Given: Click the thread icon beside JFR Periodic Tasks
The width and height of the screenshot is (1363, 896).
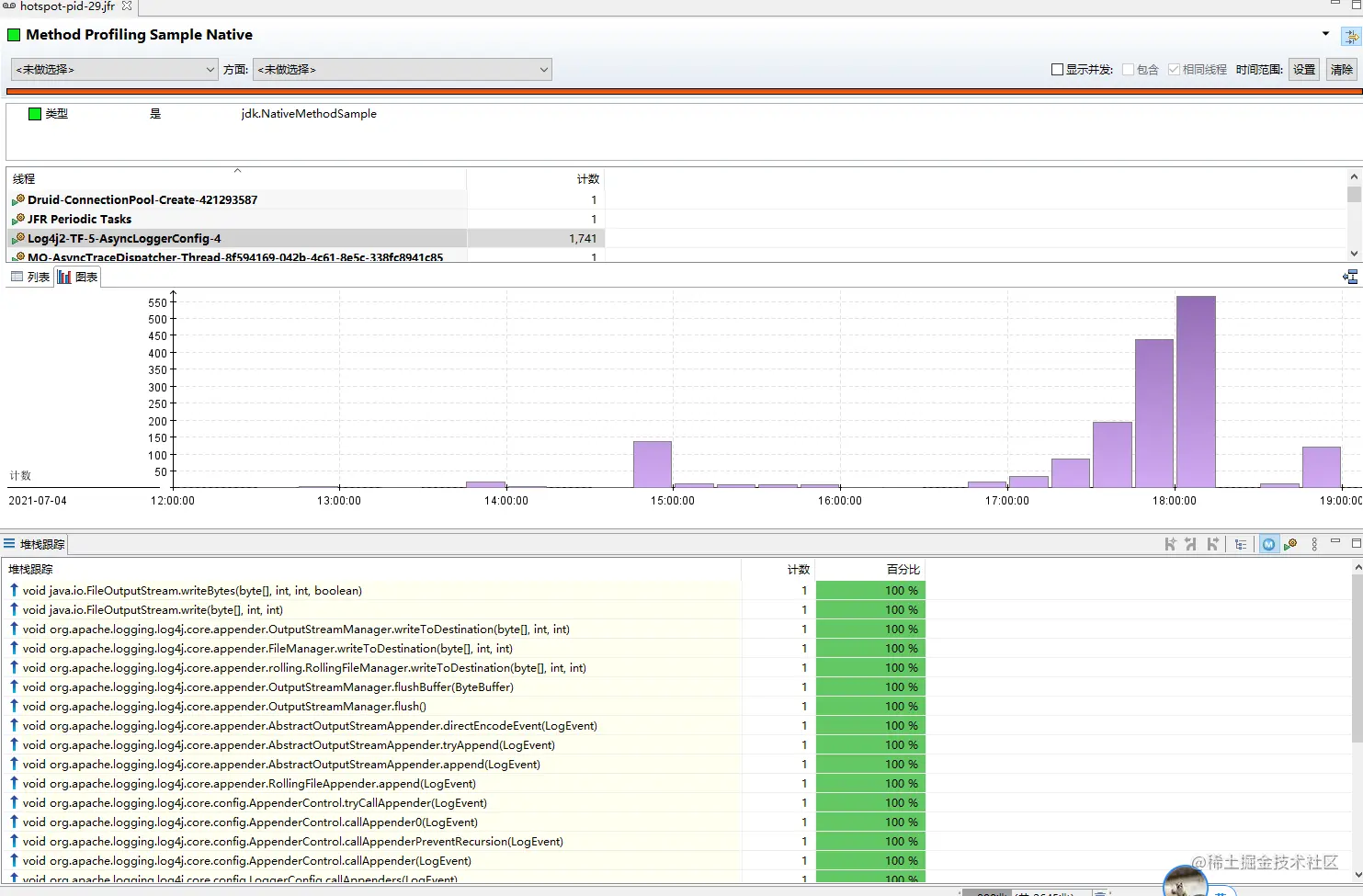Looking at the screenshot, I should (x=17, y=219).
